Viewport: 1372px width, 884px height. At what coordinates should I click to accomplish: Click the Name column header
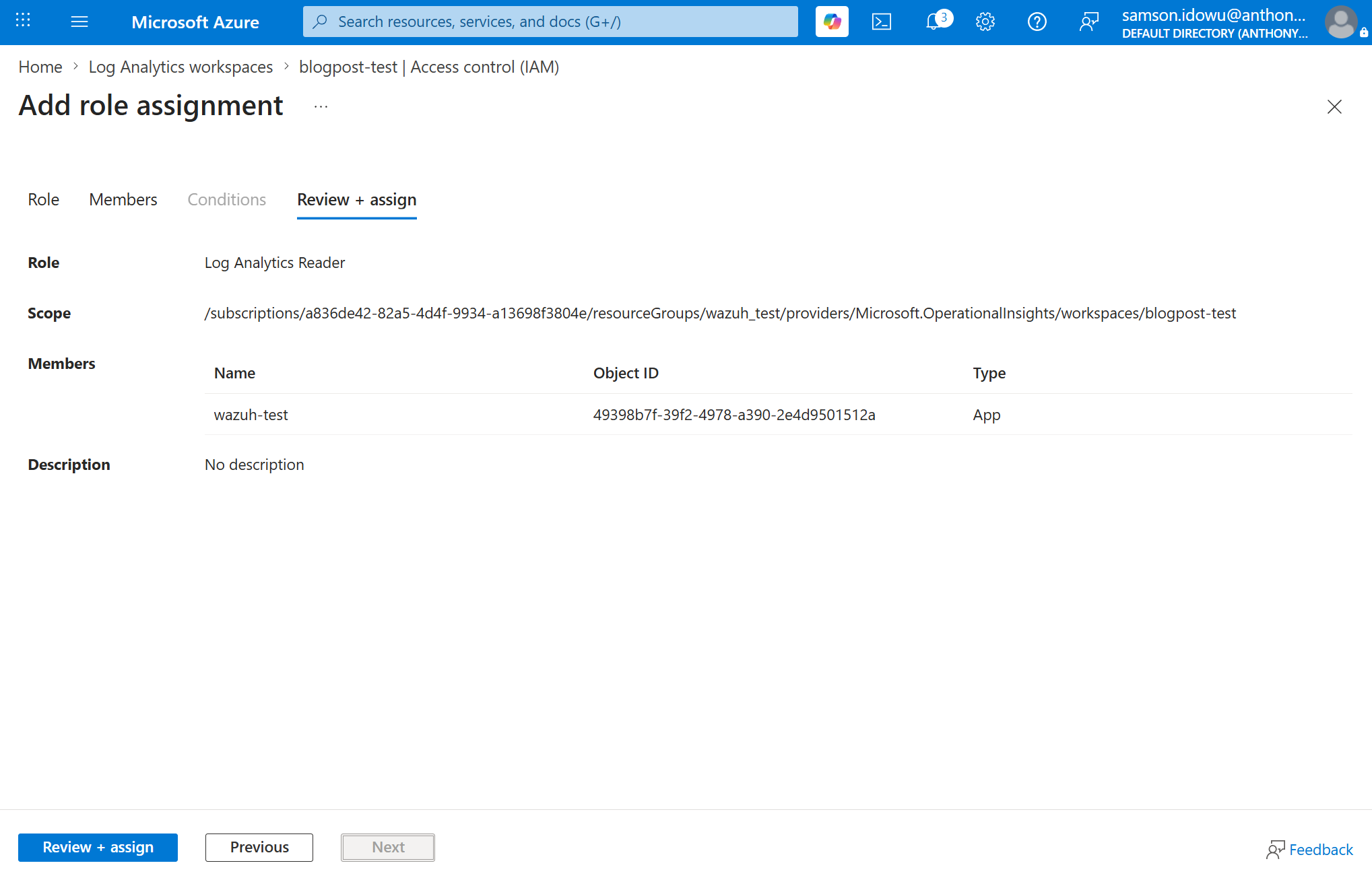(x=234, y=373)
